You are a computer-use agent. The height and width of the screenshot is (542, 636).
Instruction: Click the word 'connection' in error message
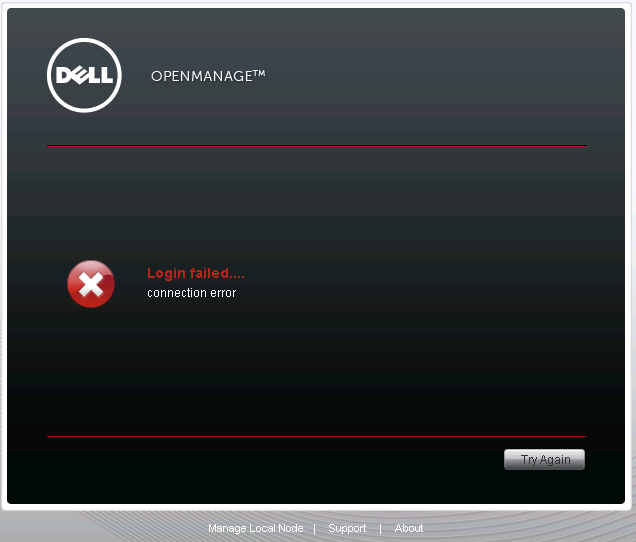pyautogui.click(x=174, y=293)
